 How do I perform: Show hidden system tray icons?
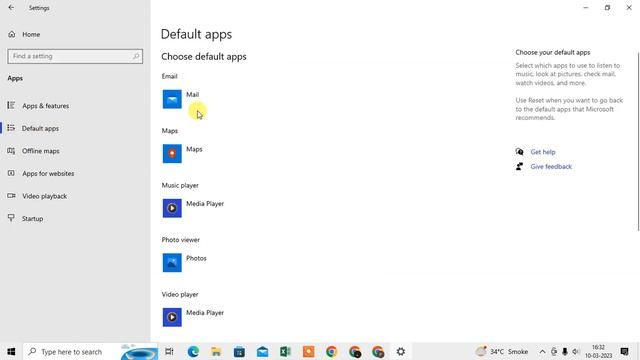coord(542,351)
